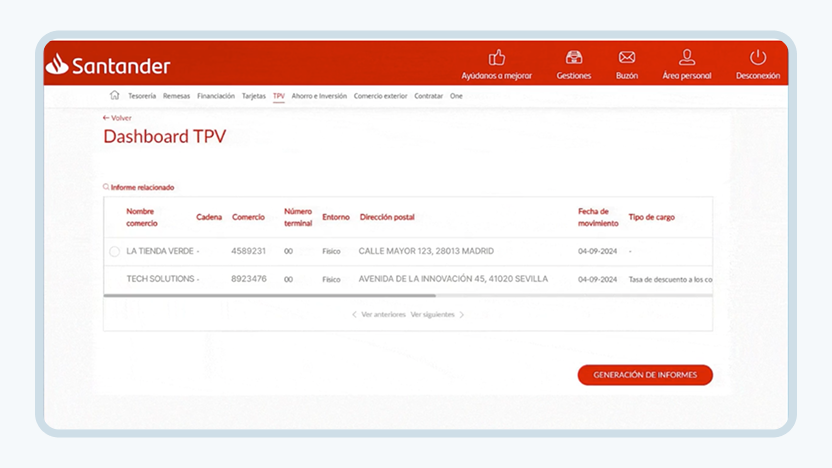
Task: Click the Dashboard TPV heading
Action: 164,136
